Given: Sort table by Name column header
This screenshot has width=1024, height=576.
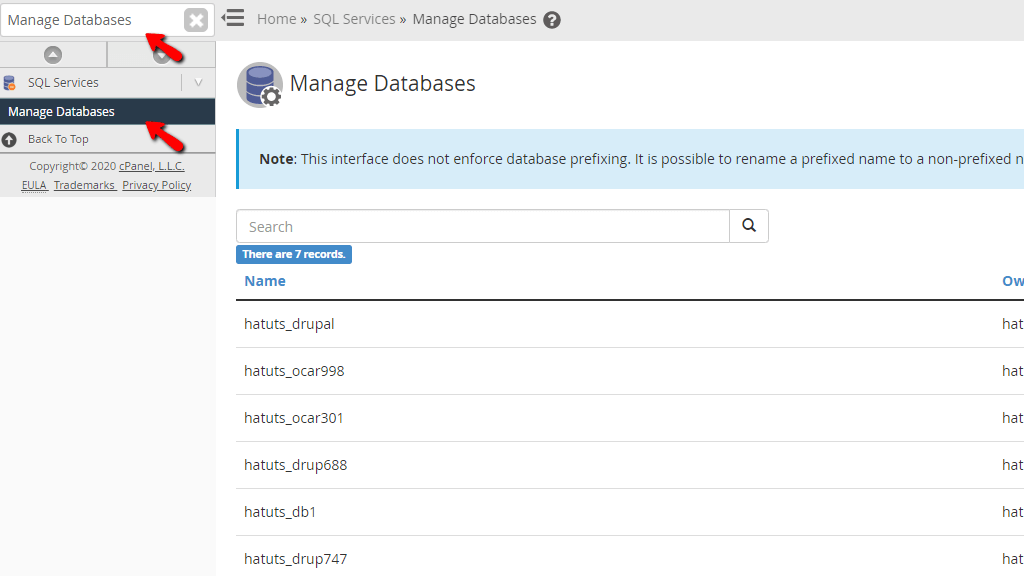Looking at the screenshot, I should [264, 281].
